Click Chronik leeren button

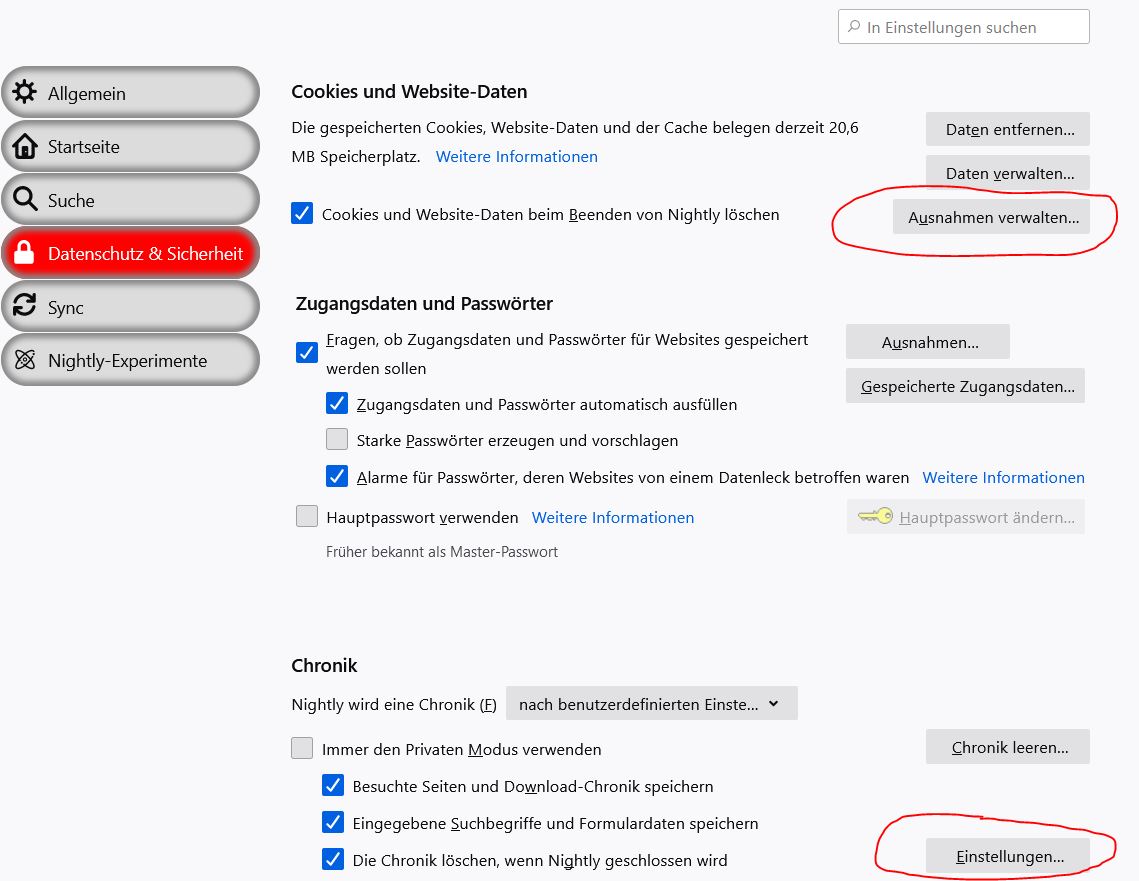(x=1008, y=747)
